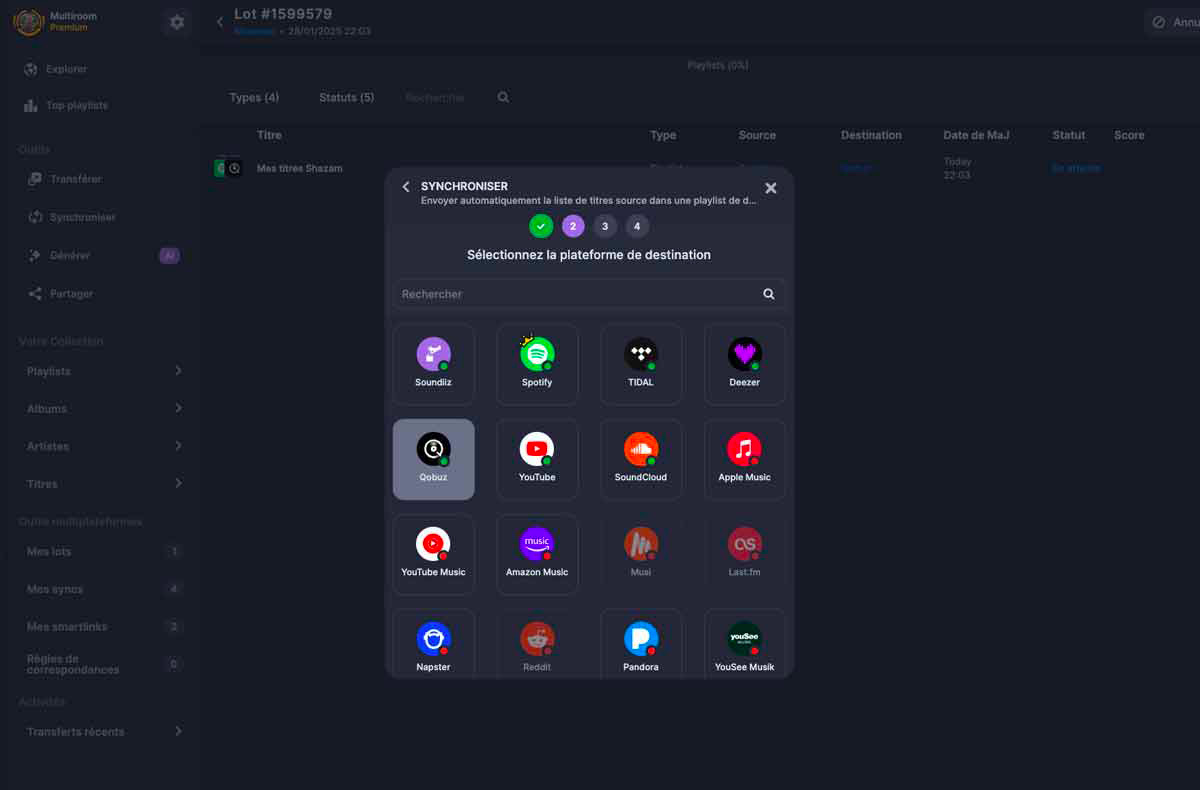This screenshot has width=1200, height=790.
Task: Click the Annuler button at top right
Action: [x=1172, y=22]
